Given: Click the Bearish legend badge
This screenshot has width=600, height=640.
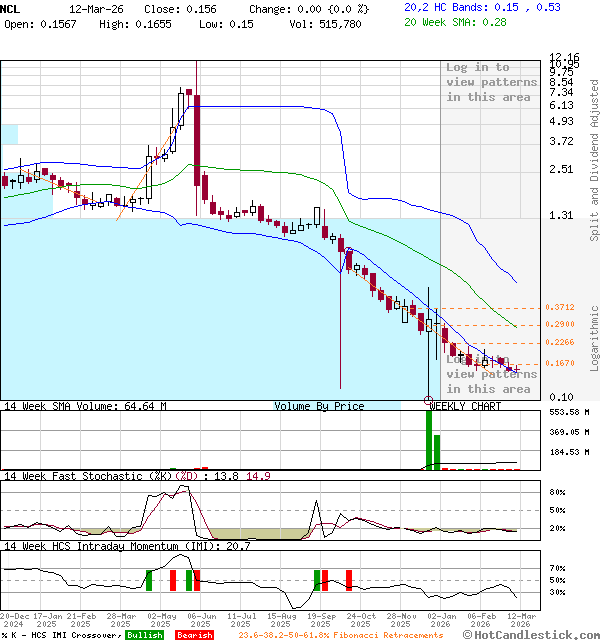Looking at the screenshot, I should [x=194, y=635].
